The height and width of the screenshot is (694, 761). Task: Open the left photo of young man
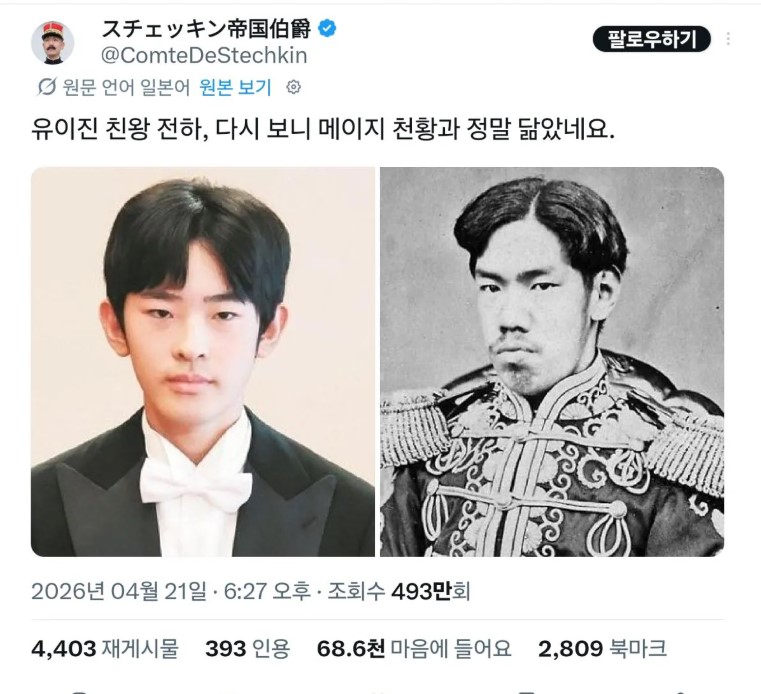coord(203,362)
